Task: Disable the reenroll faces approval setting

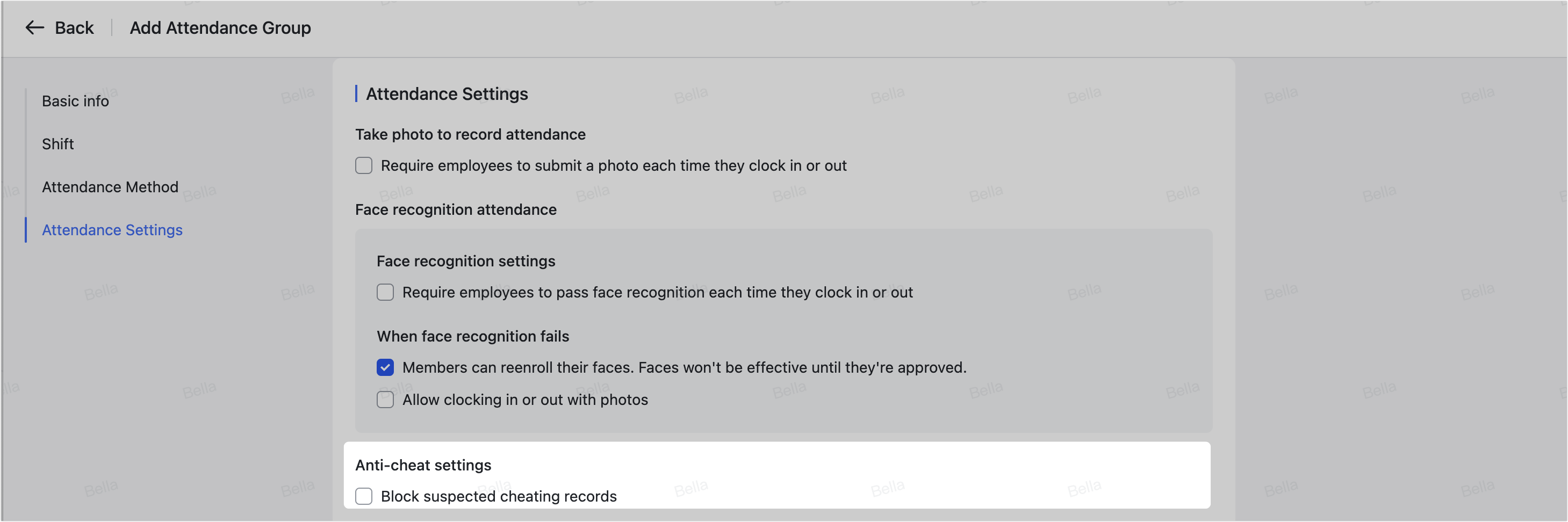Action: point(385,367)
